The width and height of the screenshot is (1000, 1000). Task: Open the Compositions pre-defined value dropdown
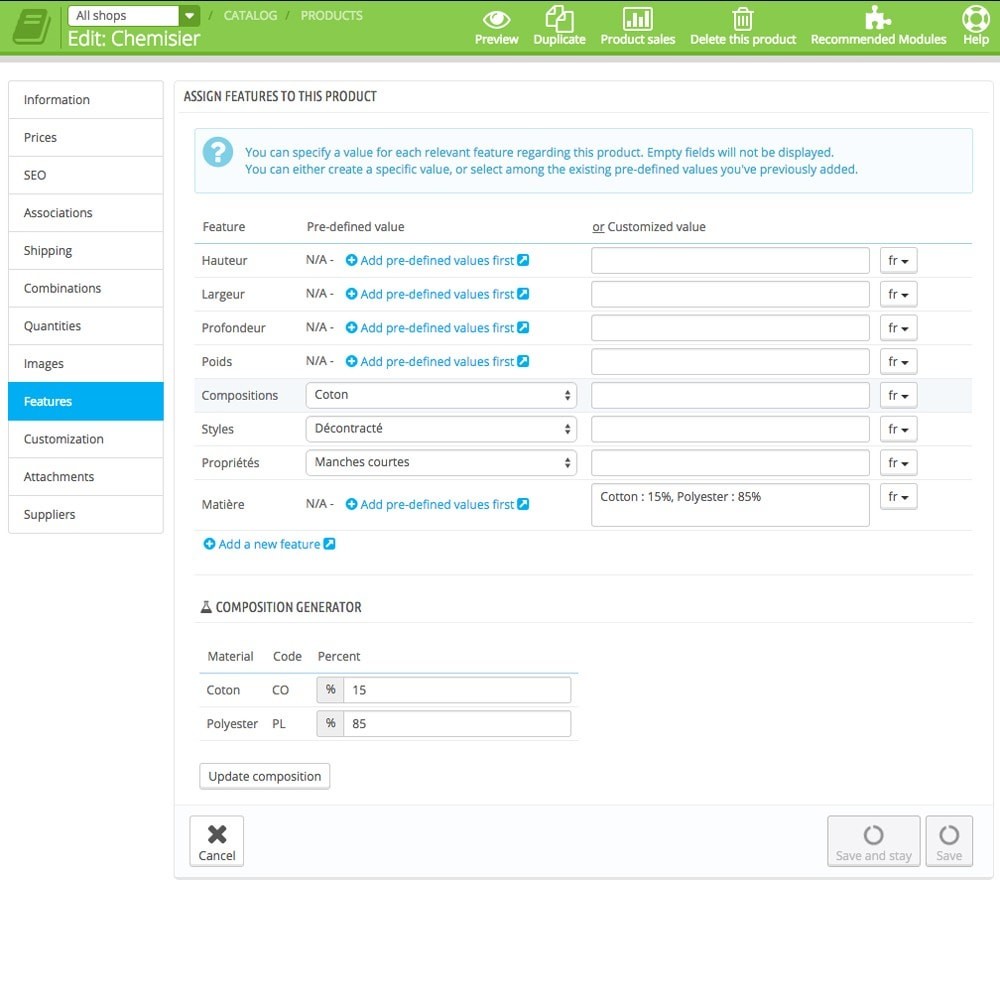[441, 395]
